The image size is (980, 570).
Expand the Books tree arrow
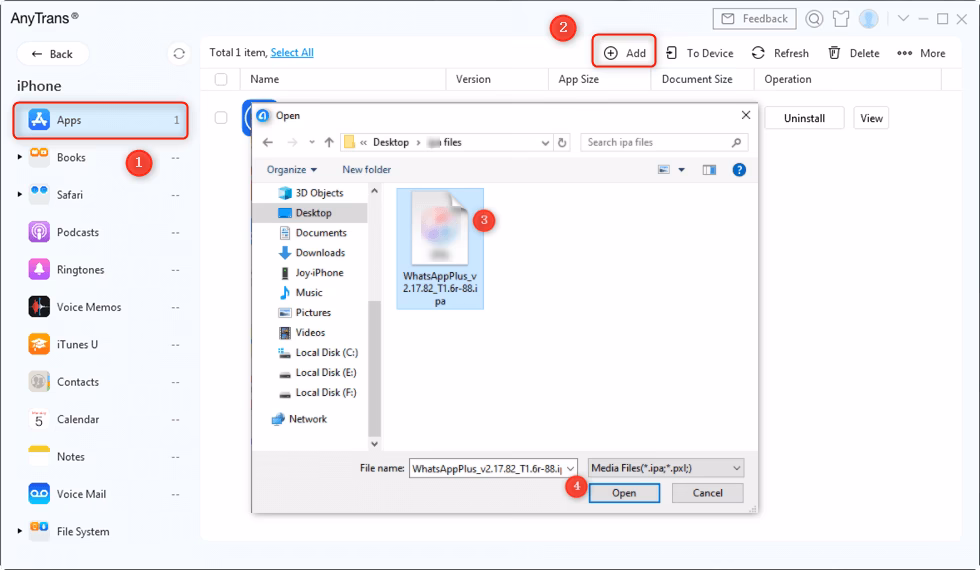click(19, 157)
